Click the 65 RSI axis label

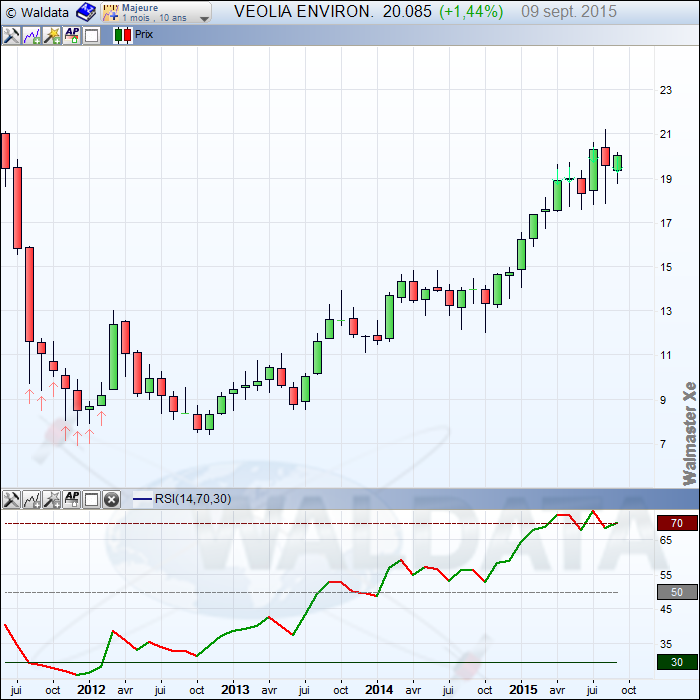coord(666,541)
